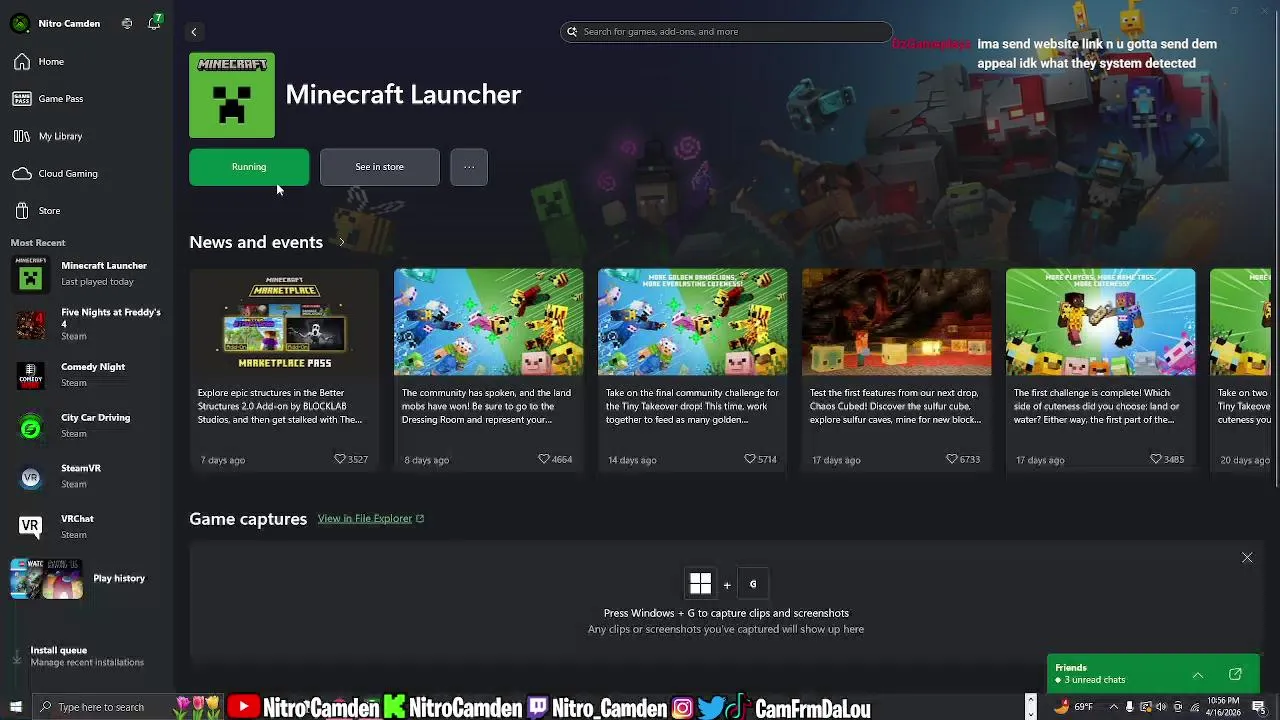Open the Install queue
Image resolution: width=1280 pixels, height=720 pixels.
[87, 656]
